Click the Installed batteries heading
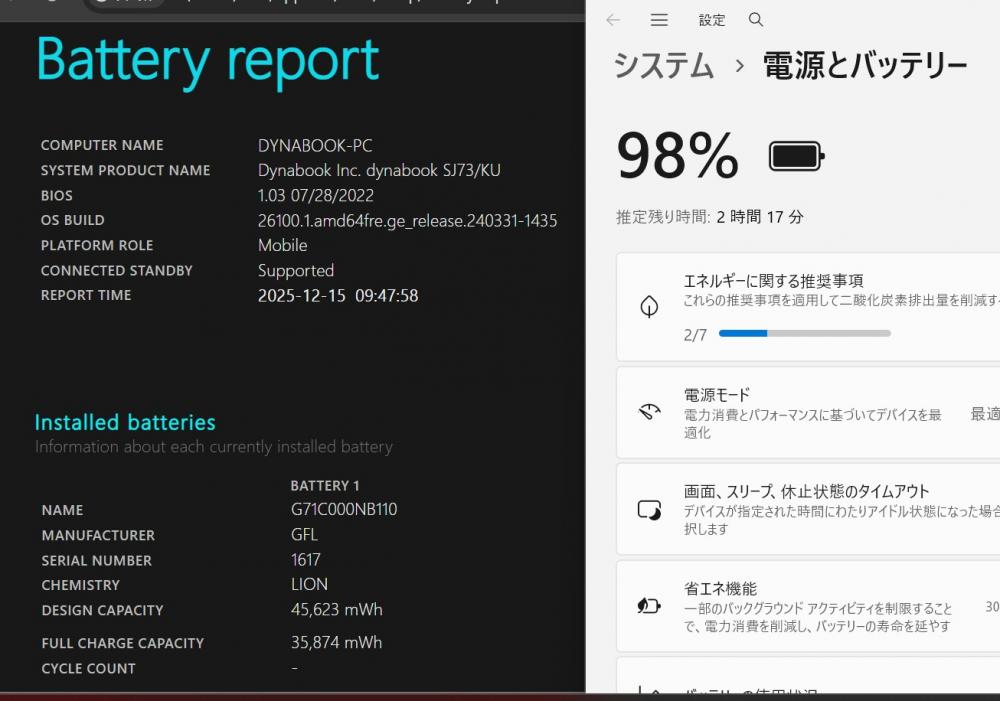 tap(125, 422)
